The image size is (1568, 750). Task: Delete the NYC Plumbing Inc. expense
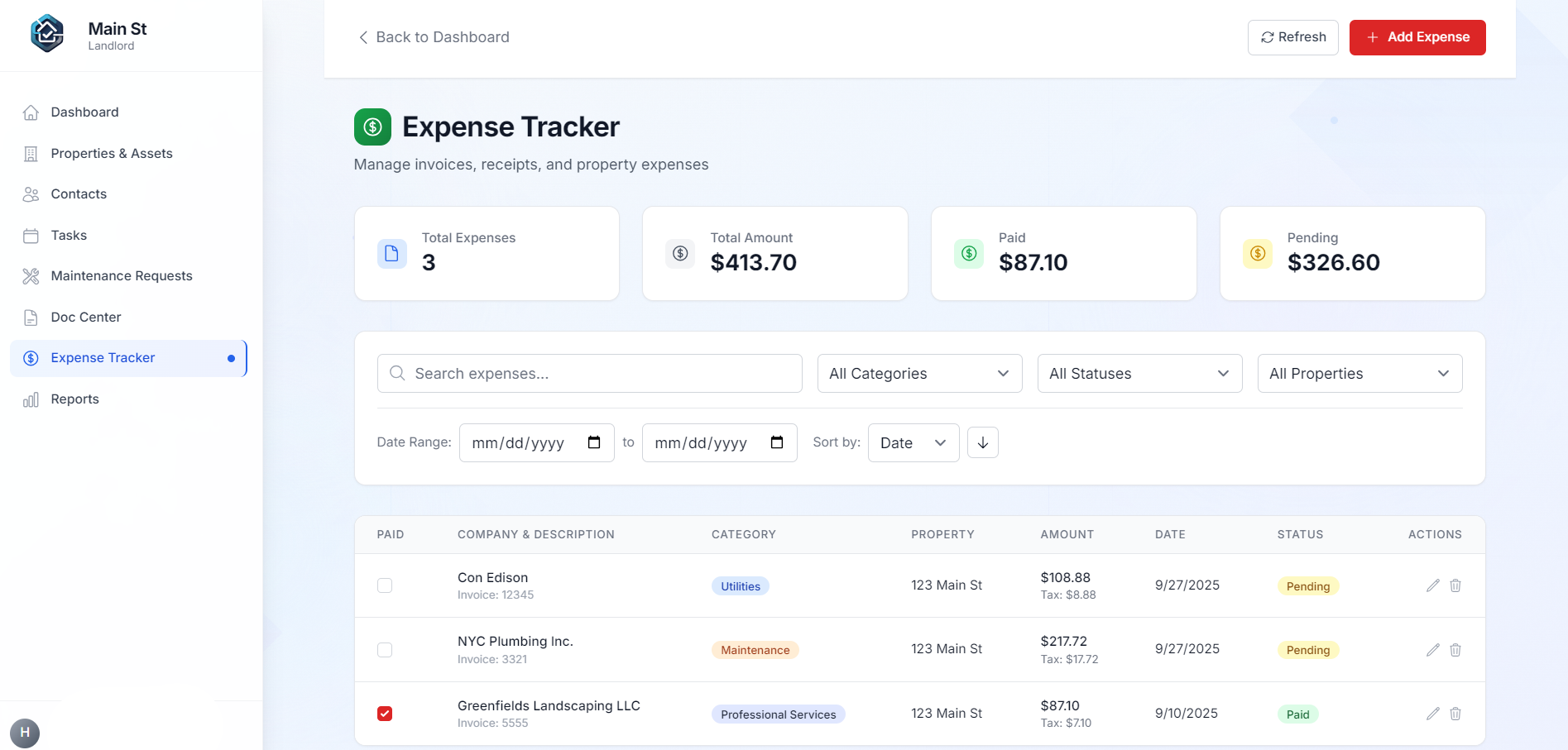1455,650
